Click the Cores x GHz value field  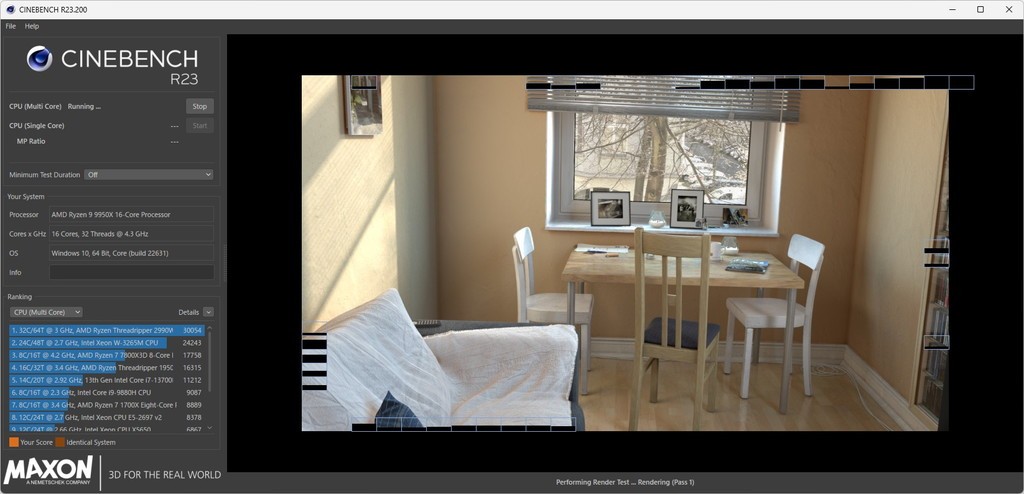131,234
